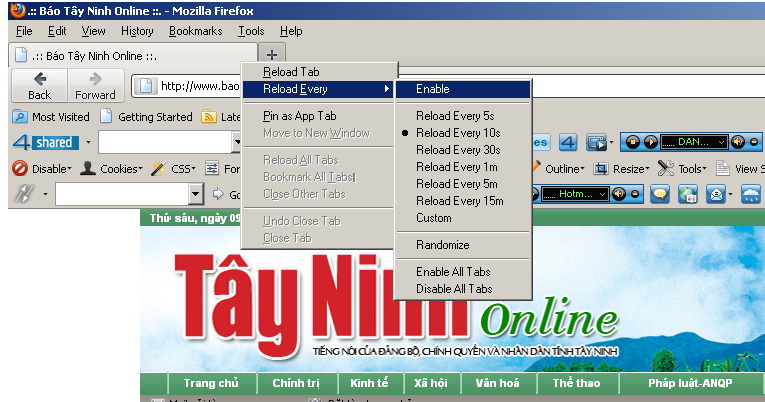Expand the Tools dropdown in developer toolbar

point(705,169)
